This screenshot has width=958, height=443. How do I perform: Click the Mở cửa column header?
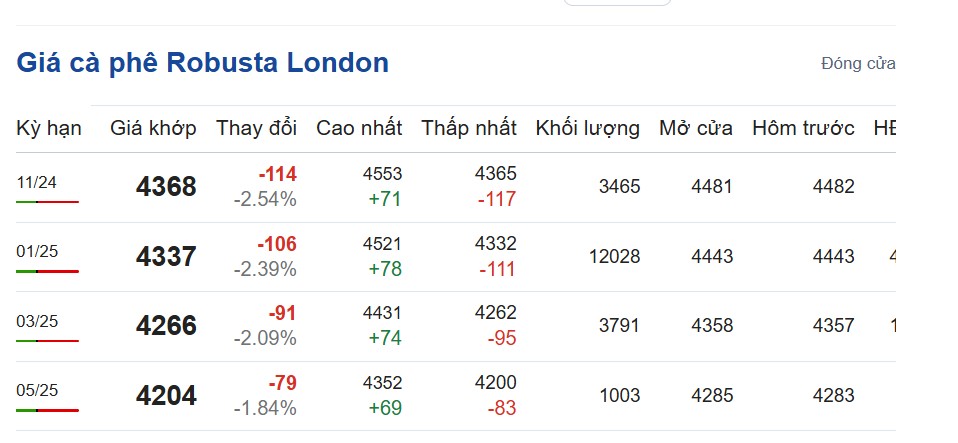(x=695, y=128)
